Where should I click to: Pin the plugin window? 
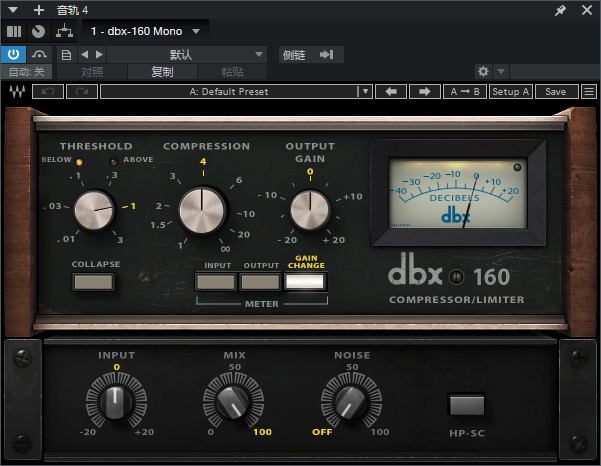(x=560, y=10)
